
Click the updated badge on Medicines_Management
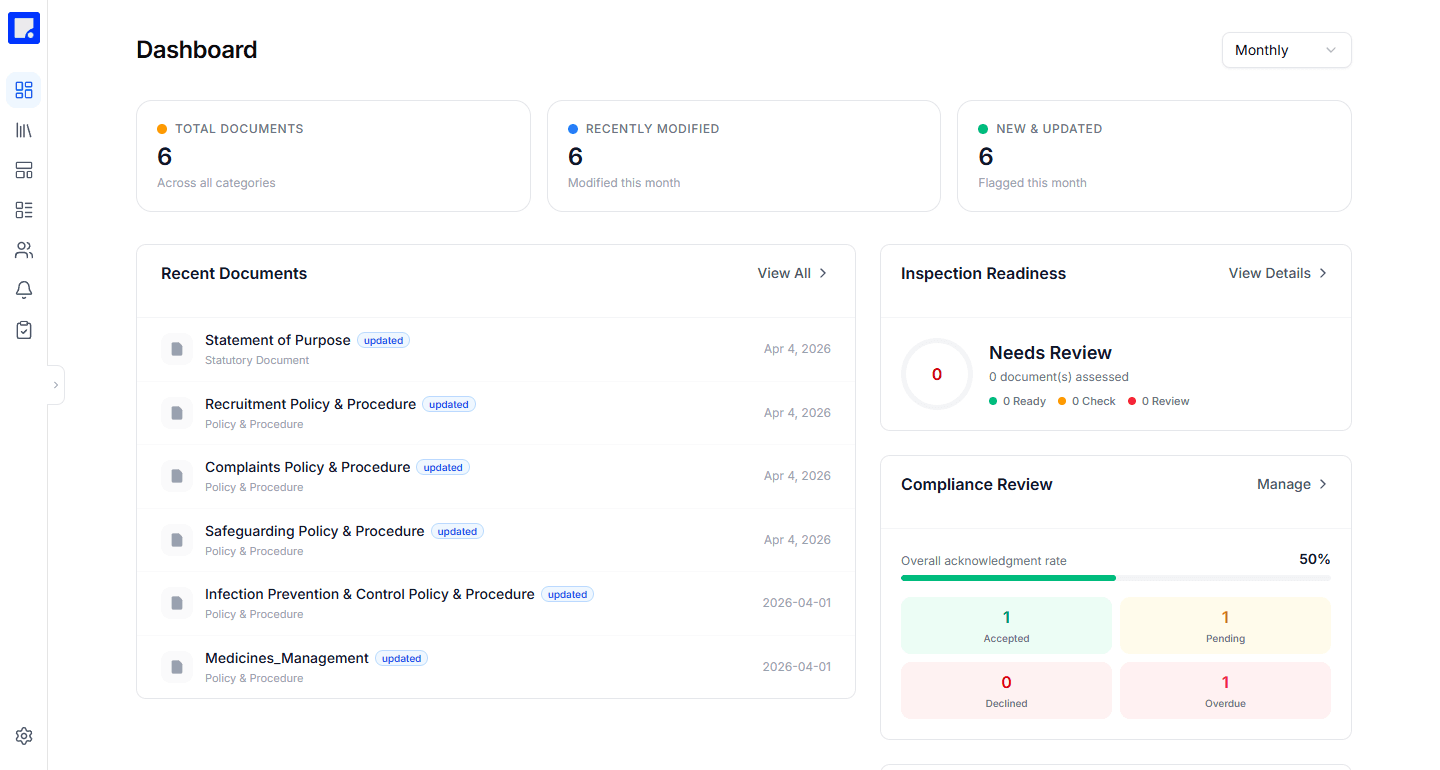point(401,658)
